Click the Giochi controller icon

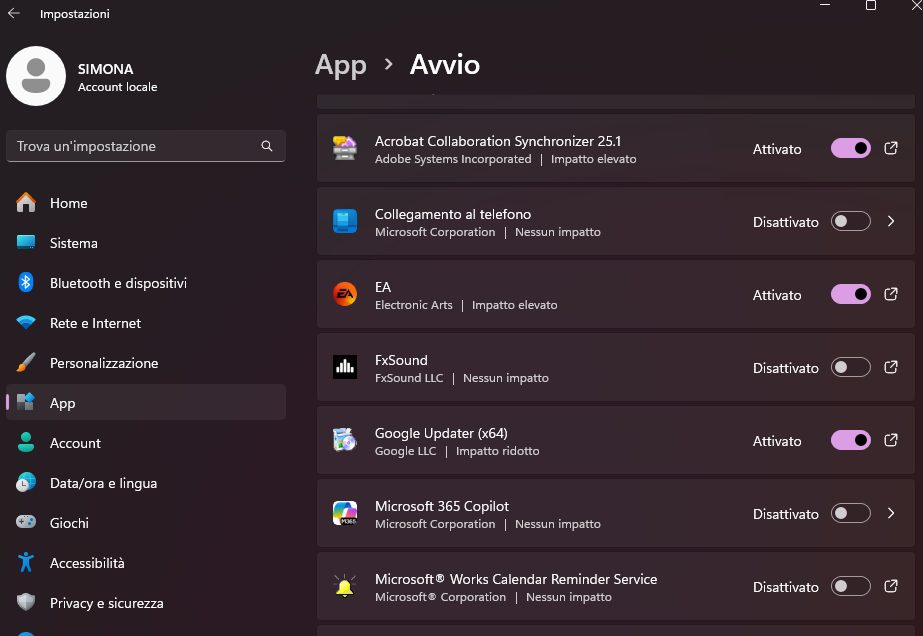tap(26, 522)
